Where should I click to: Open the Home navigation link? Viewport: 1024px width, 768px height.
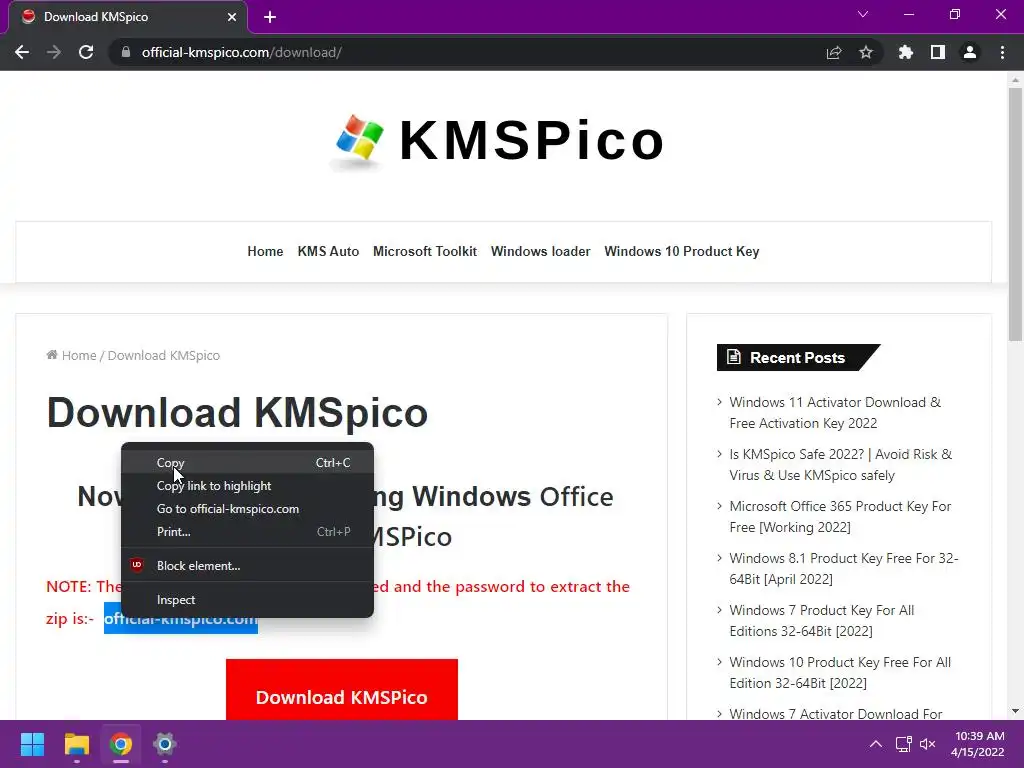(265, 251)
